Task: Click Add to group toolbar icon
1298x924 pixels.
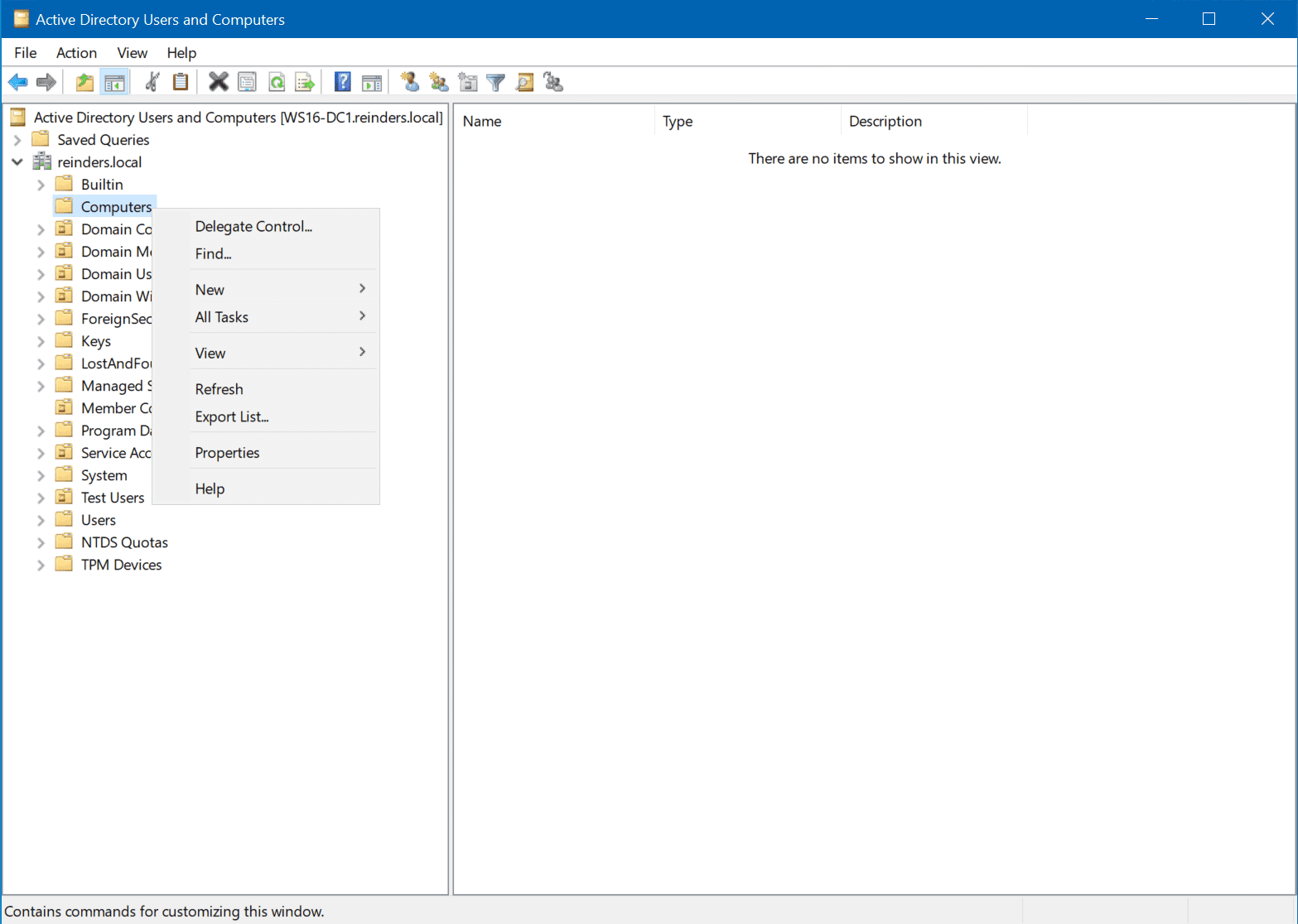Action: click(x=553, y=82)
